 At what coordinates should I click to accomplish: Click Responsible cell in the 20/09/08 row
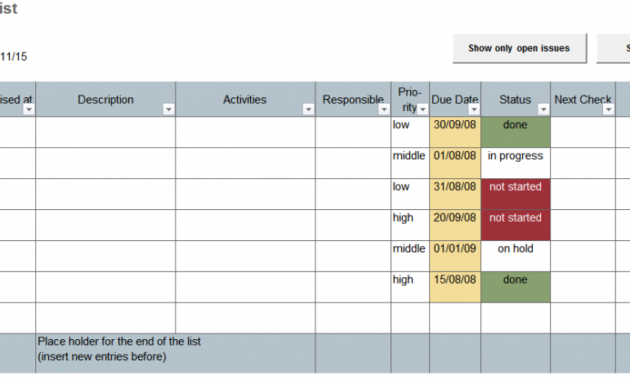(x=353, y=225)
